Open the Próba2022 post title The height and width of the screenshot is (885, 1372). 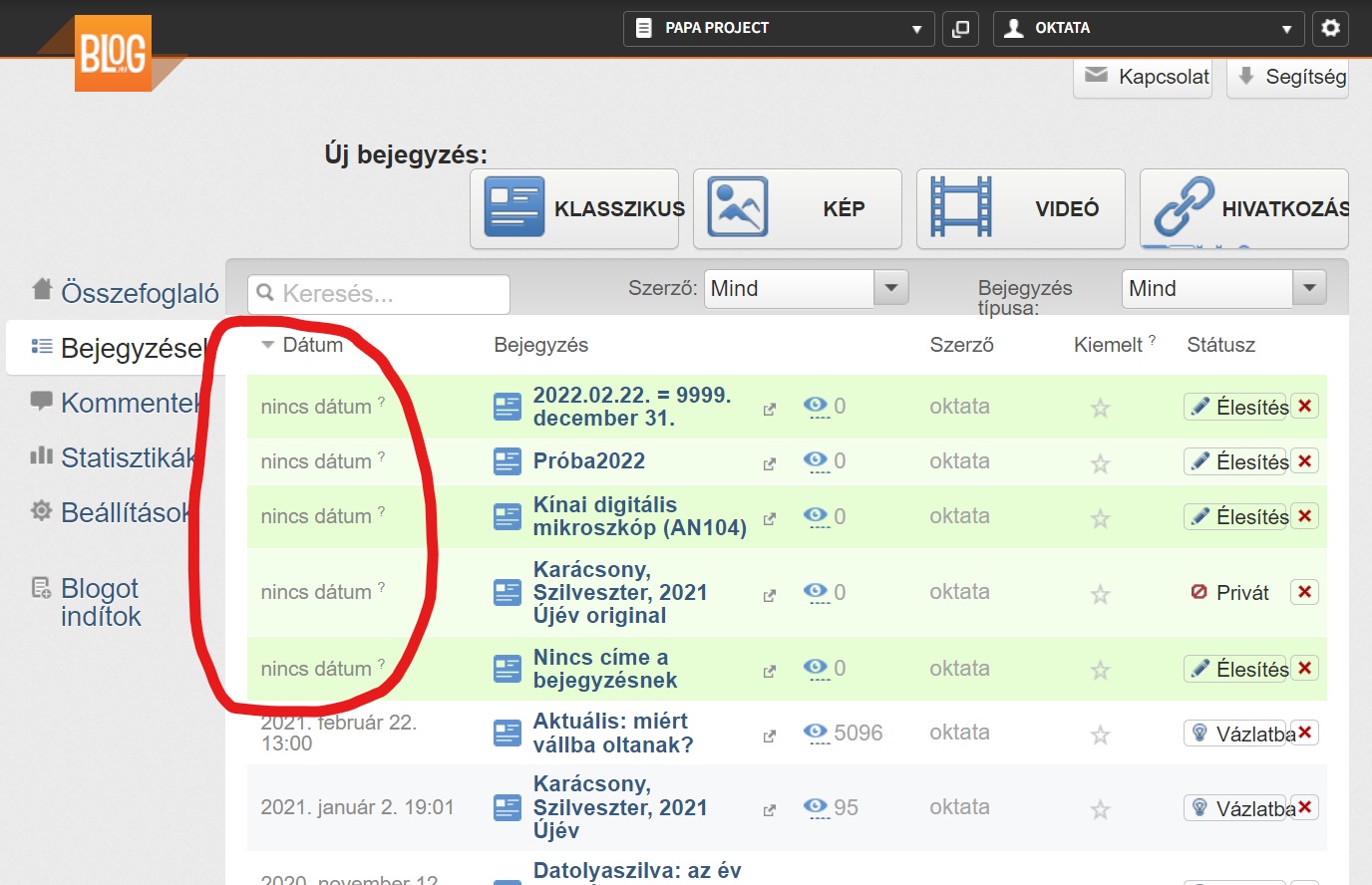[589, 461]
